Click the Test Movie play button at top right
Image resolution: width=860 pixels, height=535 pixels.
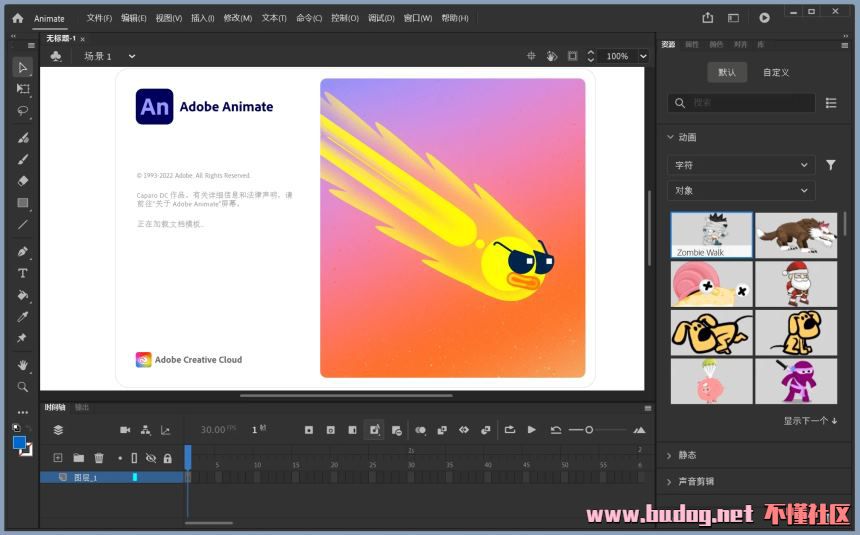(764, 18)
